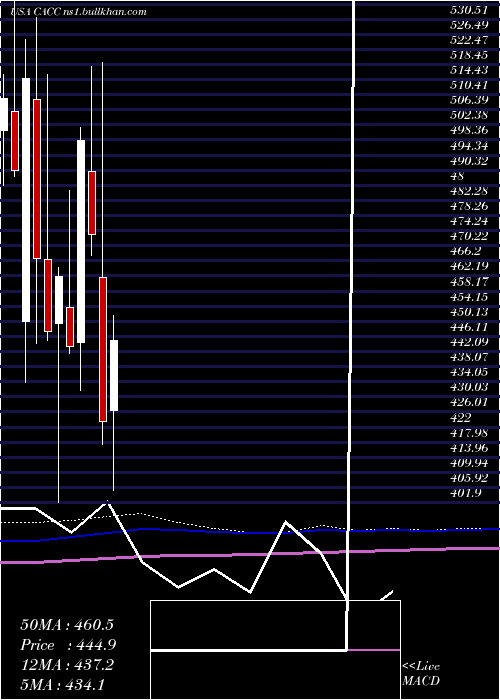The width and height of the screenshot is (500, 700).
Task: Click the 434.05 price axis label
Action: (469, 373)
